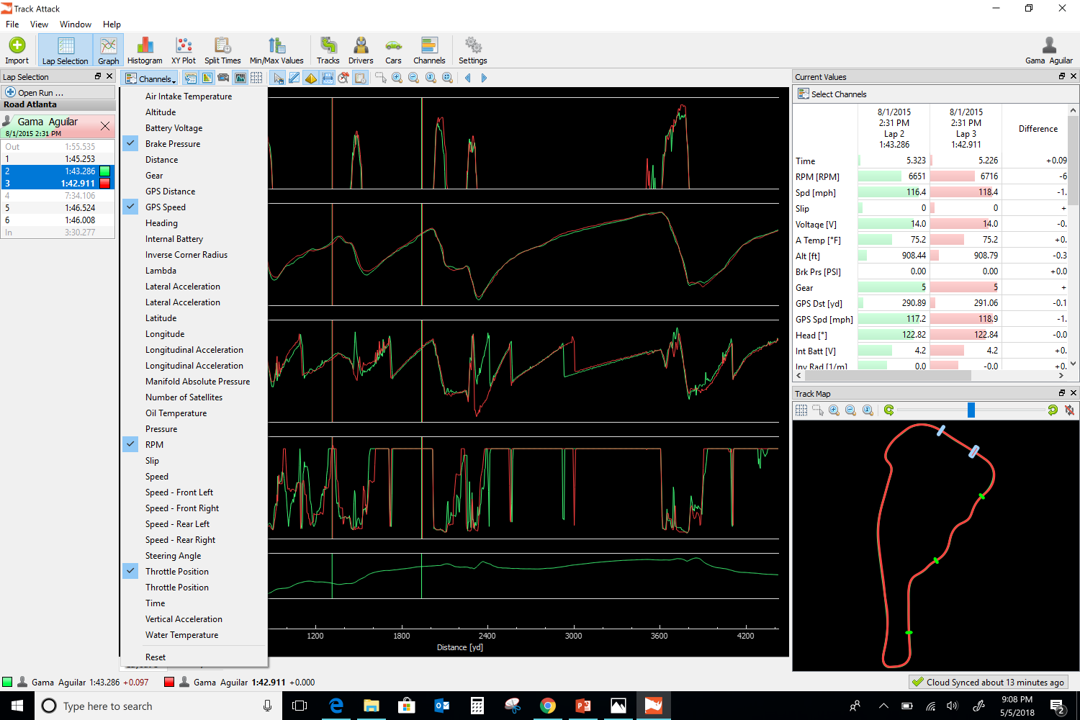Rotate the Track Map counter-clockwise

(889, 410)
